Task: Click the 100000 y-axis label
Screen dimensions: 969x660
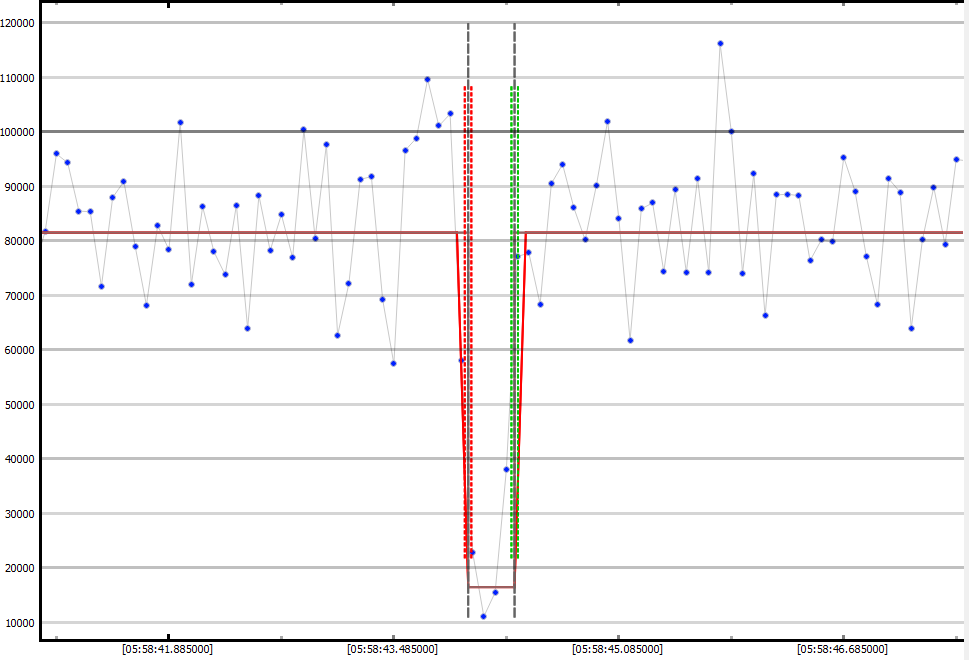Action: click(18, 132)
